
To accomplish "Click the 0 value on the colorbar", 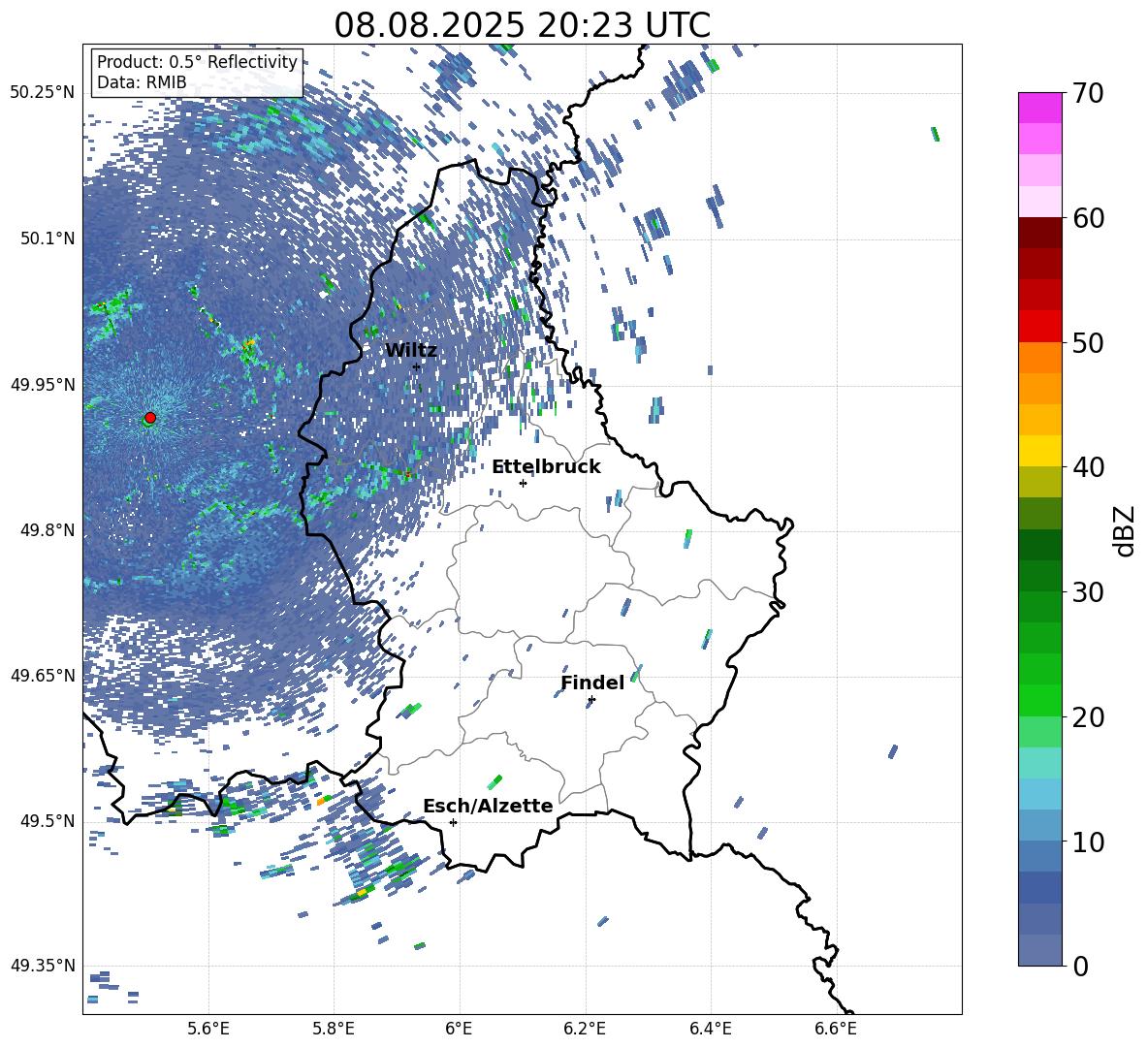I will 1080,966.
